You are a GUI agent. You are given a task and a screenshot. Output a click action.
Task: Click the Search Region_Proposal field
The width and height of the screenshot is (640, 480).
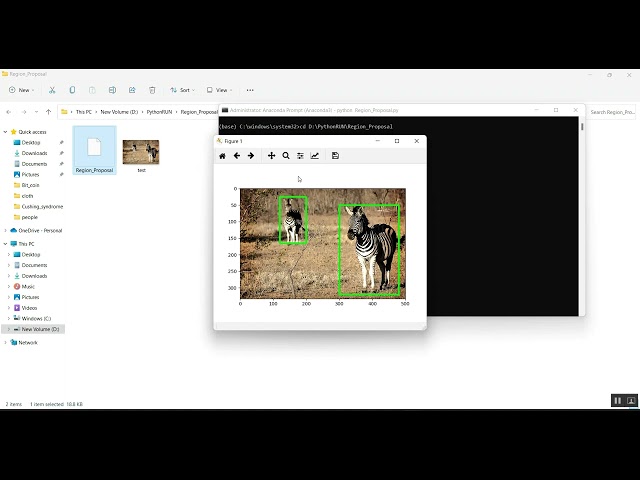tap(612, 112)
